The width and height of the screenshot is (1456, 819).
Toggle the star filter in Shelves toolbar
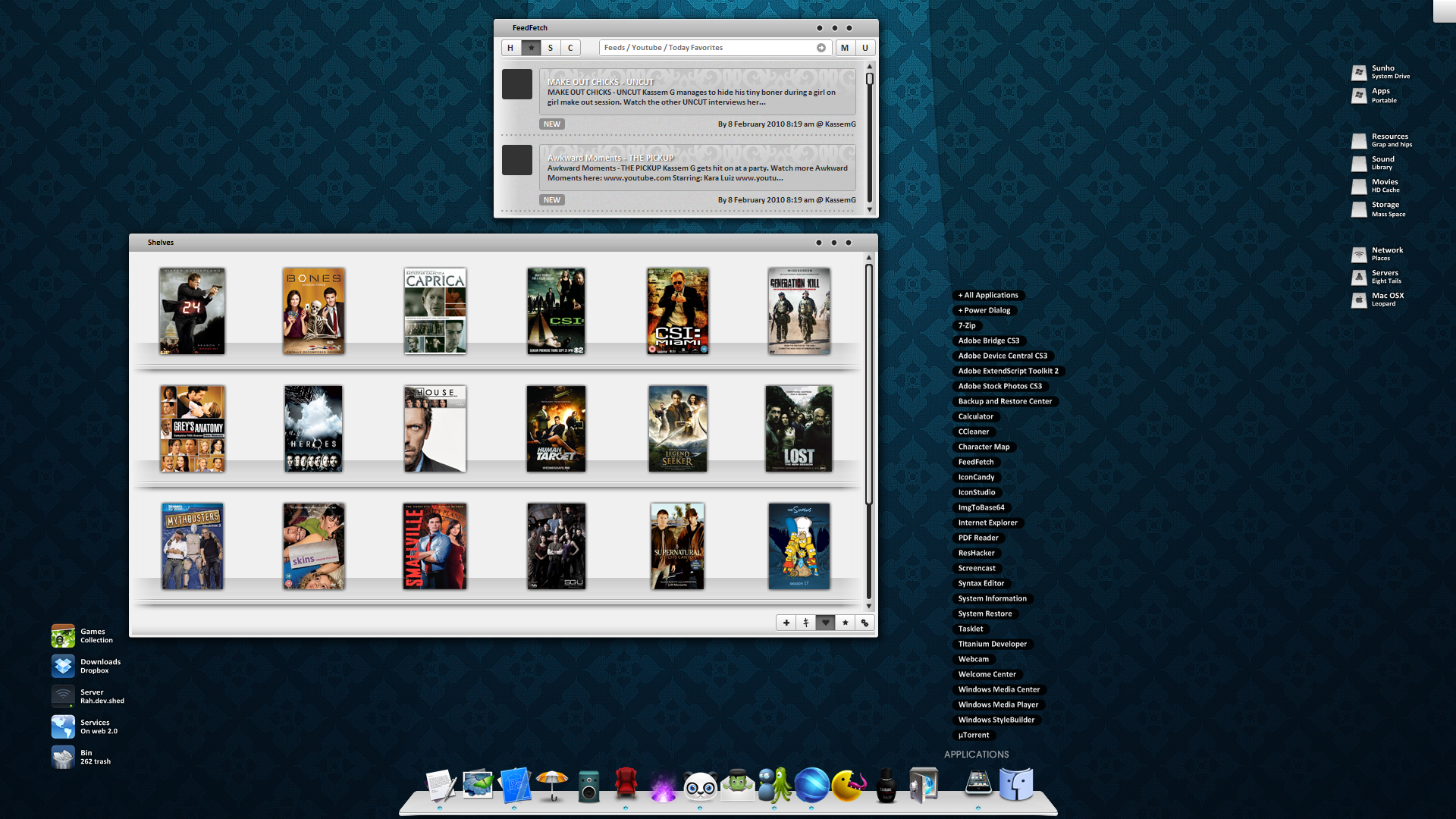[x=846, y=623]
